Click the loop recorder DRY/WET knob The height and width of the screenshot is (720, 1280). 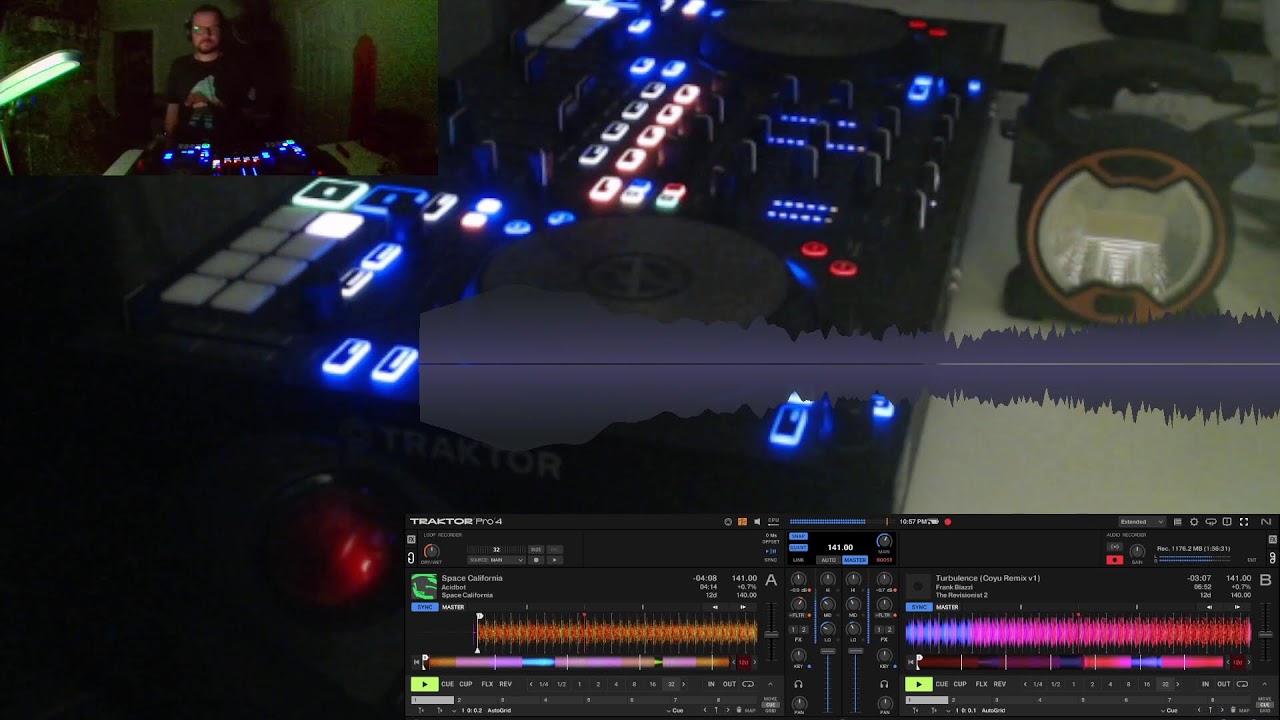pyautogui.click(x=431, y=551)
